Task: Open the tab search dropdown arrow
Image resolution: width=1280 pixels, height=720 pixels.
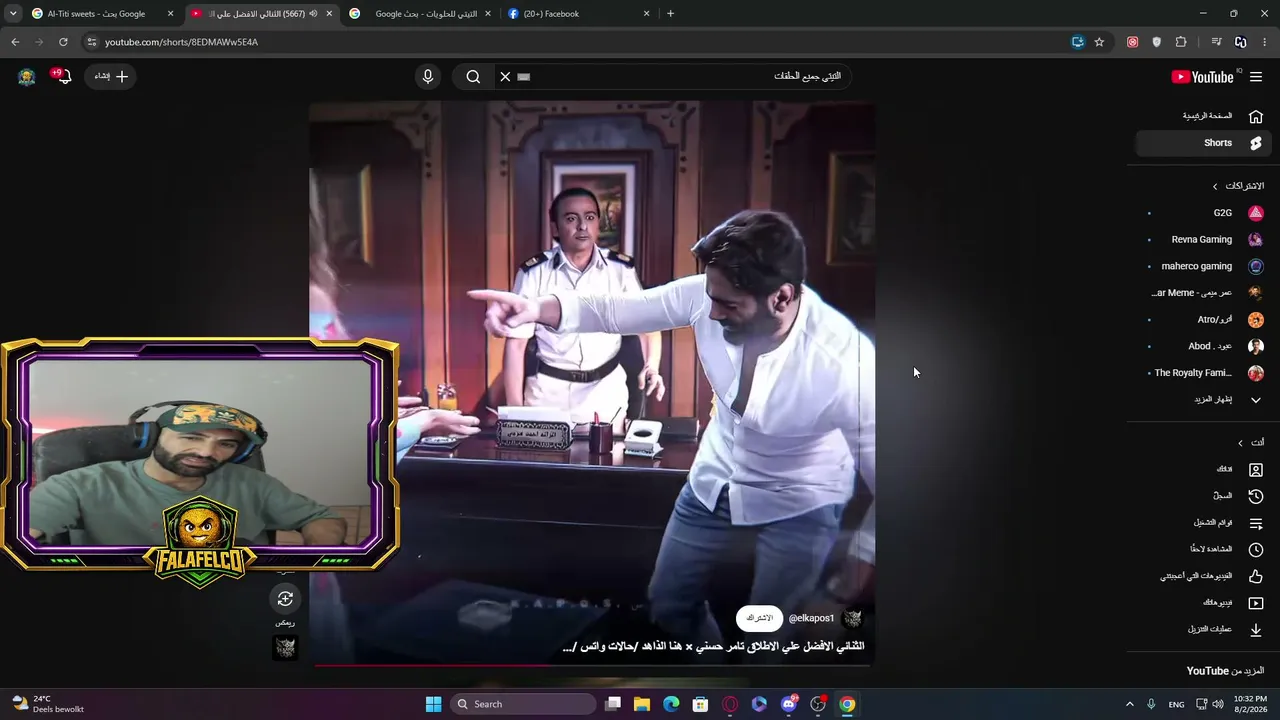Action: click(13, 14)
